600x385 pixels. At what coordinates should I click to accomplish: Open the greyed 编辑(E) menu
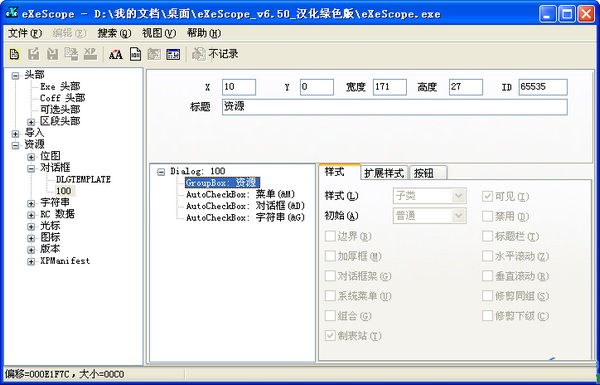(69, 33)
